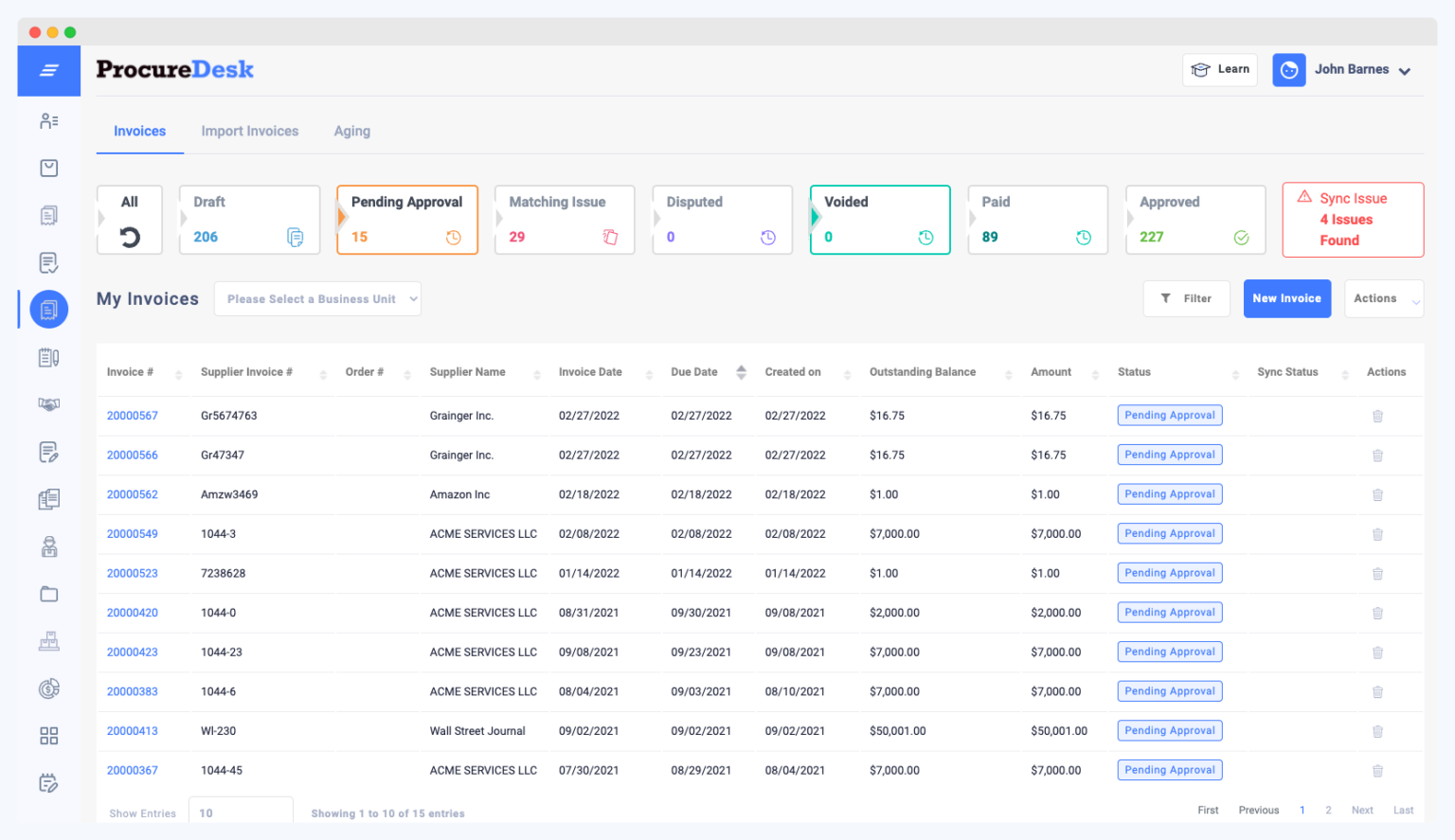Click the calendar edit icon at sidebar bottom
The width and height of the screenshot is (1455, 840).
(x=48, y=783)
